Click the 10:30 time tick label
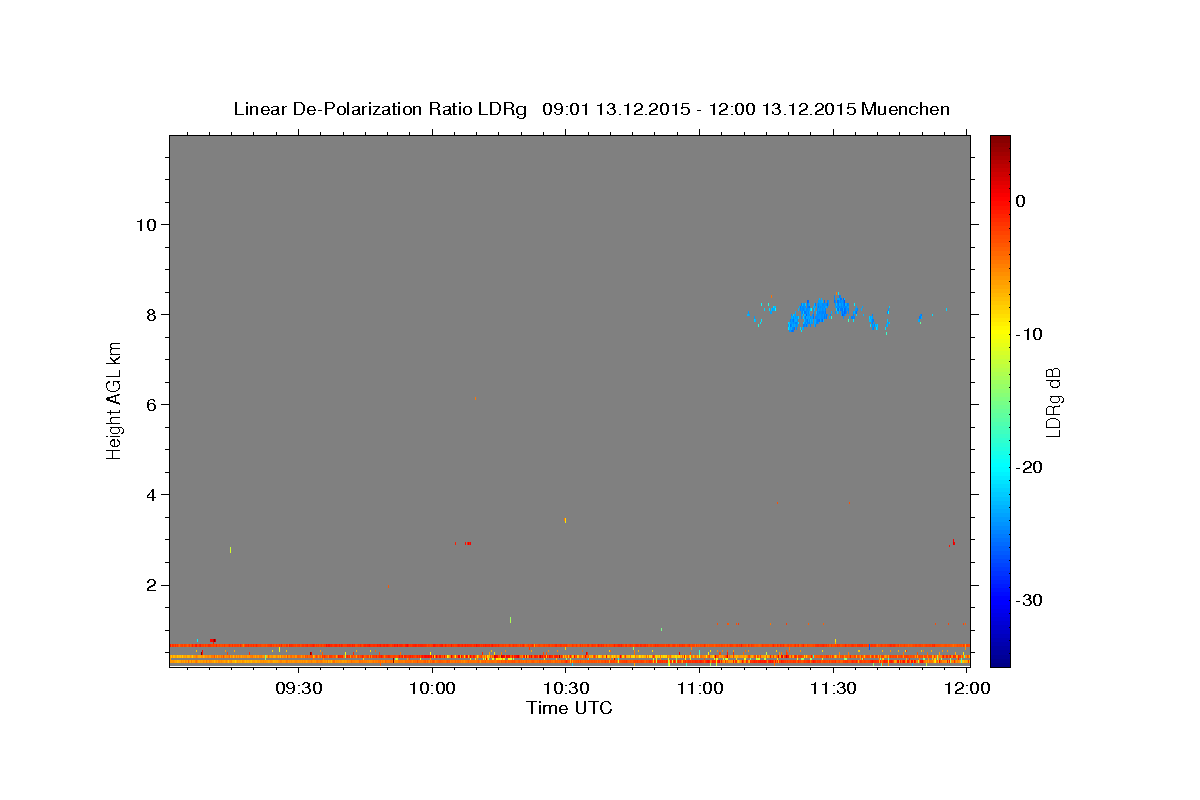 point(566,688)
